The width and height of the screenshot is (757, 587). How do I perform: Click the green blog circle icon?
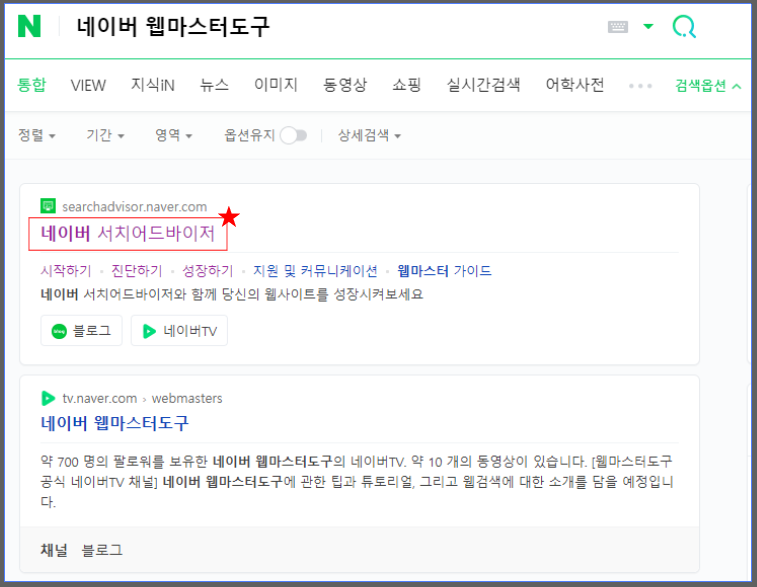[x=59, y=331]
